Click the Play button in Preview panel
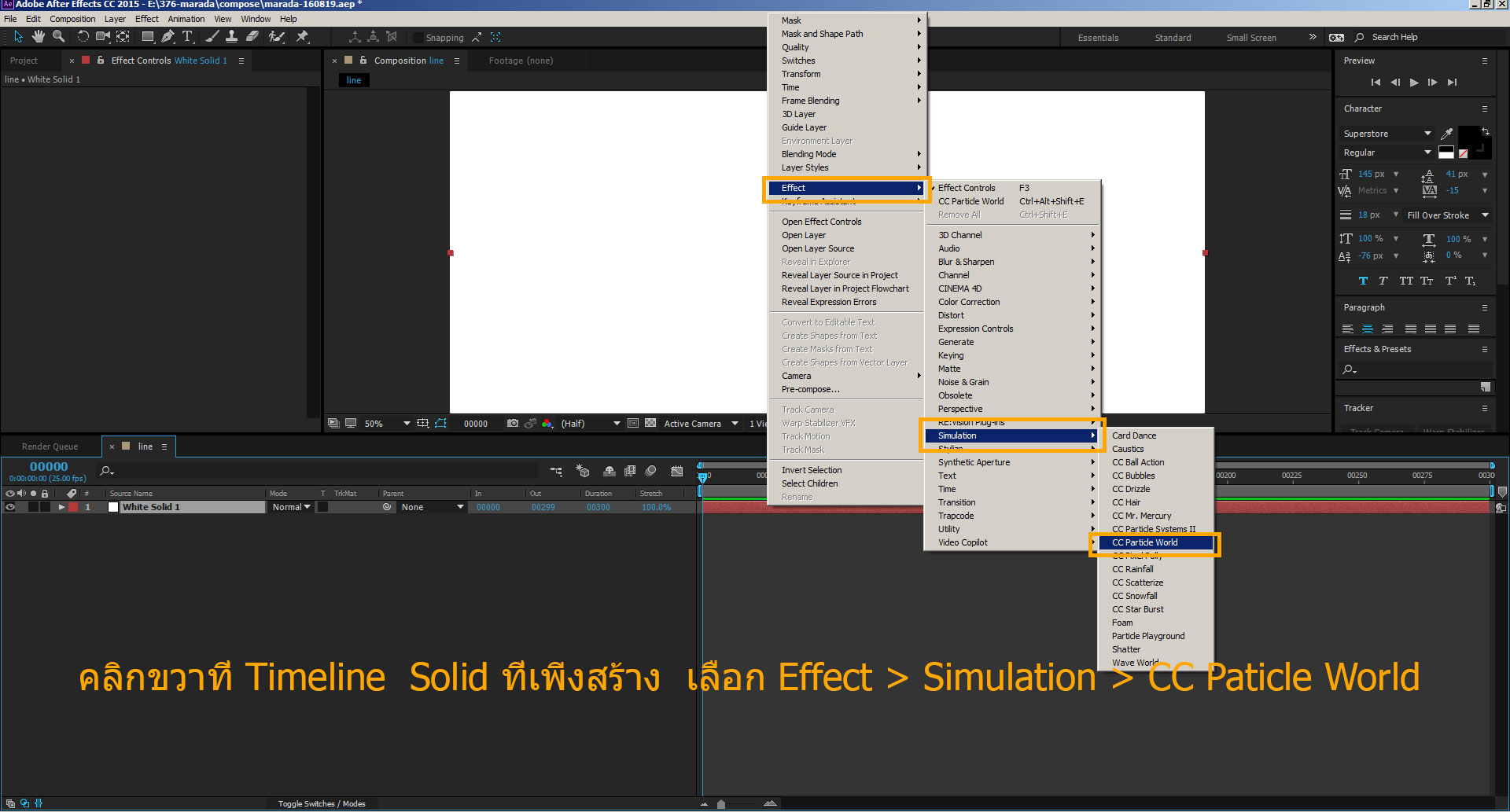Image resolution: width=1510 pixels, height=812 pixels. tap(1414, 83)
